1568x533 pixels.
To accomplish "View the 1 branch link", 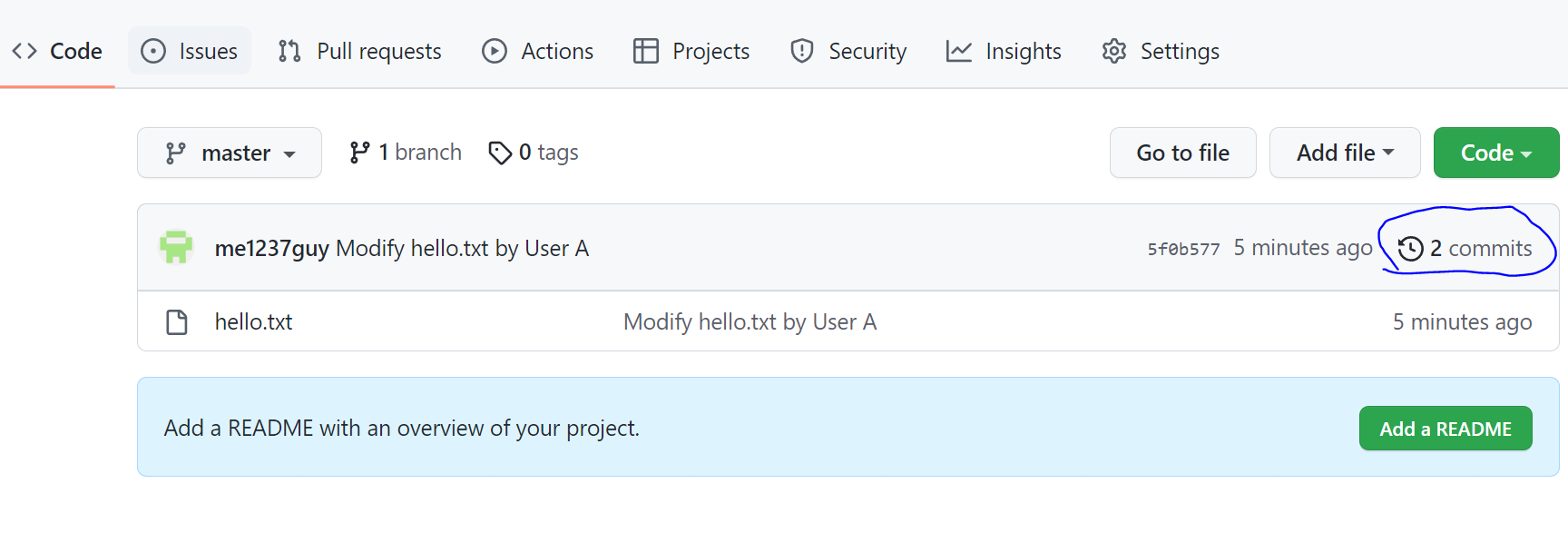I will tap(406, 153).
